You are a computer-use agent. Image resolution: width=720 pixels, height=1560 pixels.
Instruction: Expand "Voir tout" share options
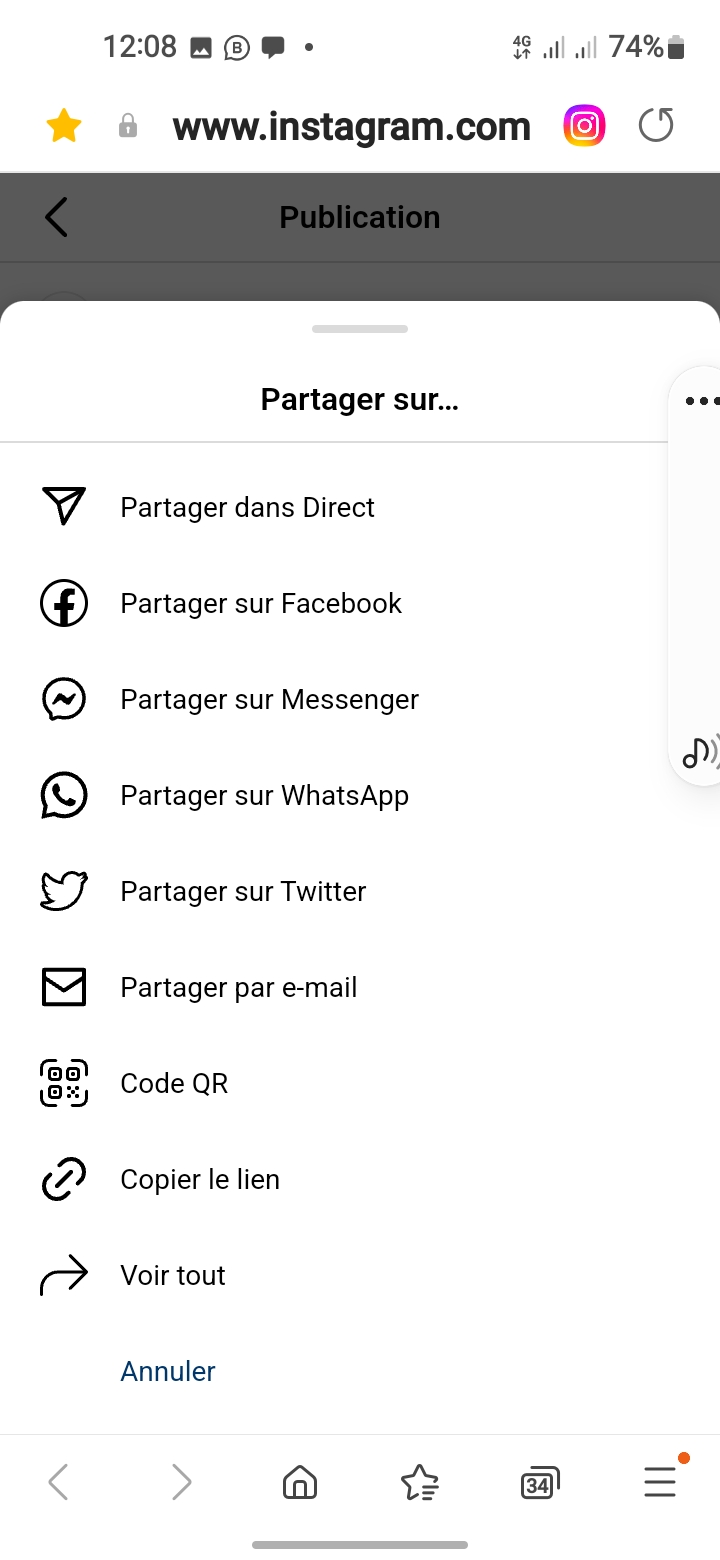(x=173, y=1275)
